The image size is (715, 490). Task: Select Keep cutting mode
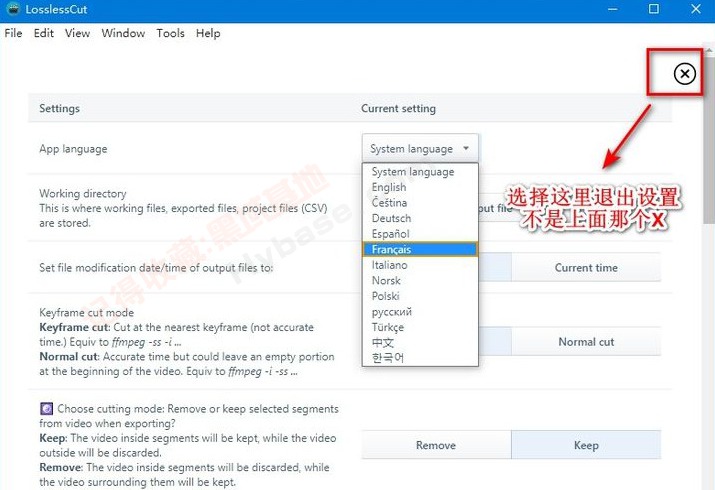coord(586,445)
